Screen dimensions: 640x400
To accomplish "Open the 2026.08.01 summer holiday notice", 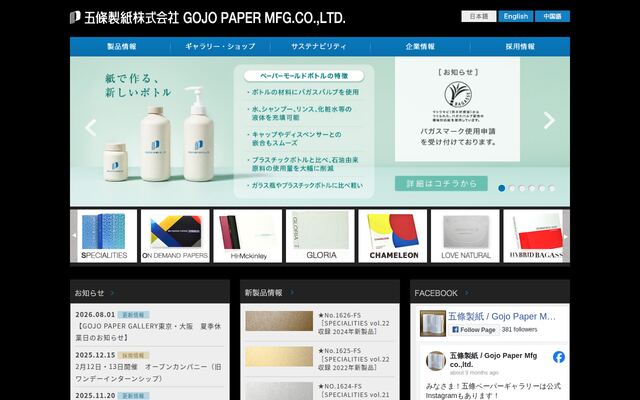I will click(x=149, y=332).
